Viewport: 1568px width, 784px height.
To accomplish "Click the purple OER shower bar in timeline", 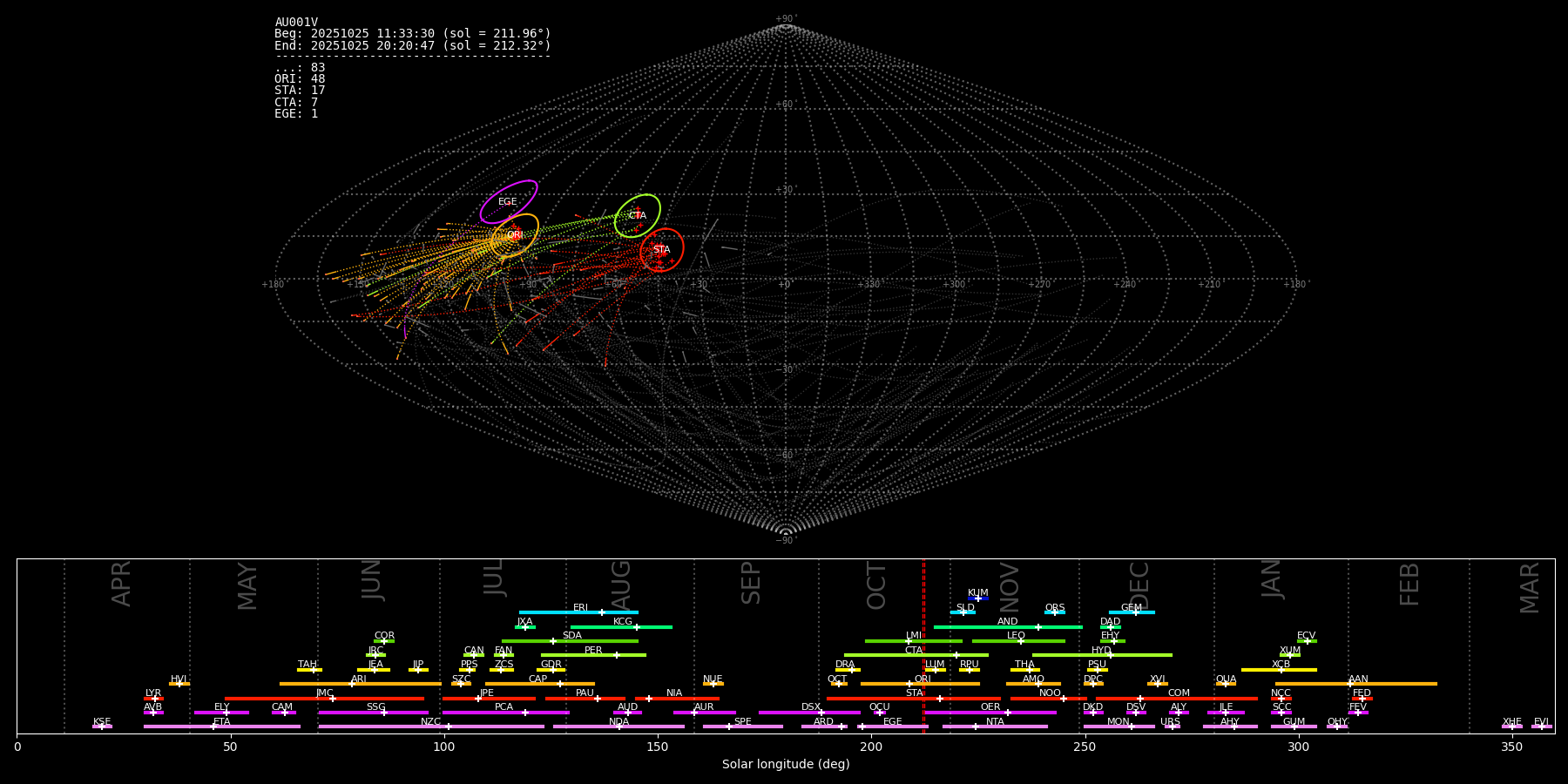I will (x=990, y=713).
